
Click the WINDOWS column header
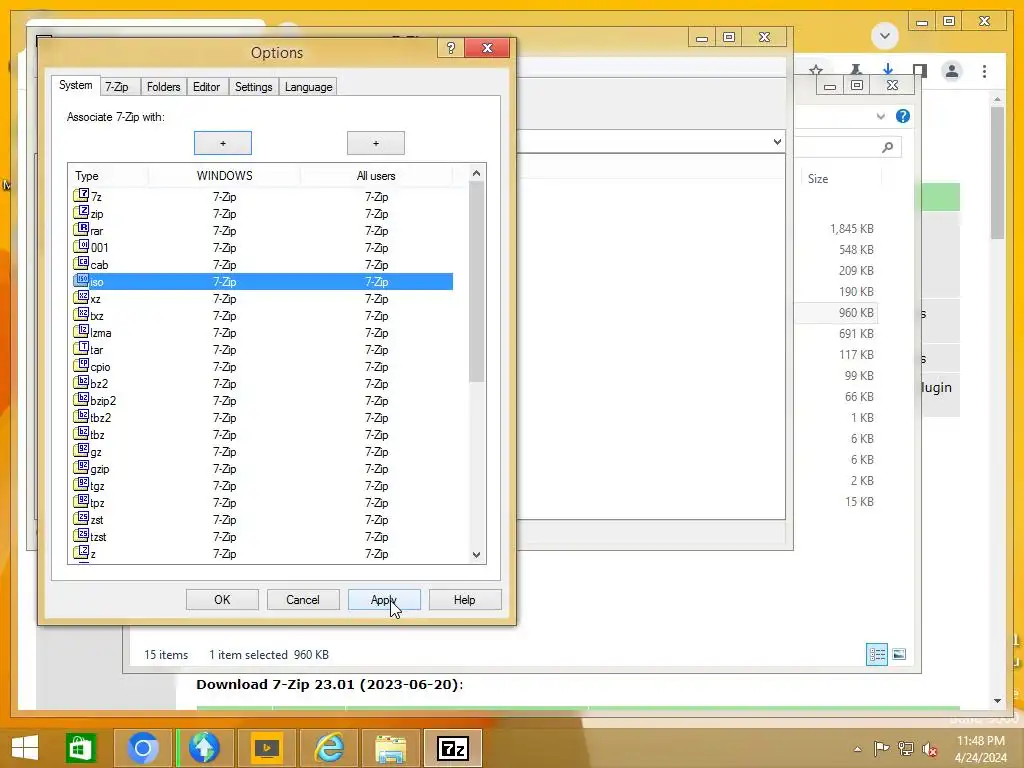(x=224, y=176)
